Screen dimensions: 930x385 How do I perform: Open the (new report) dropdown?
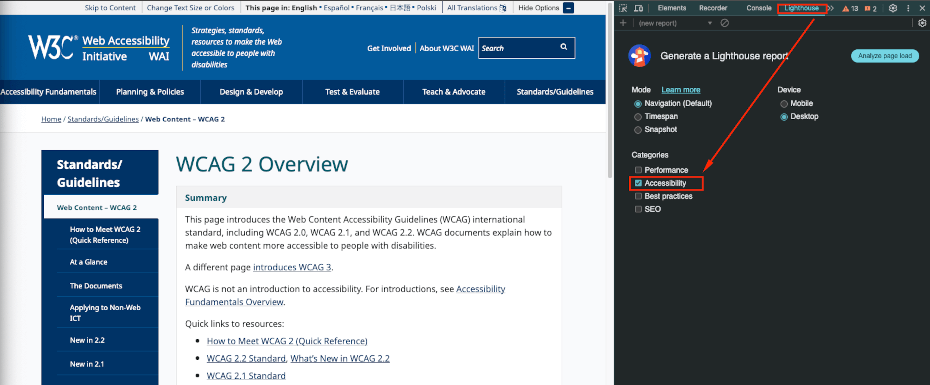(674, 23)
